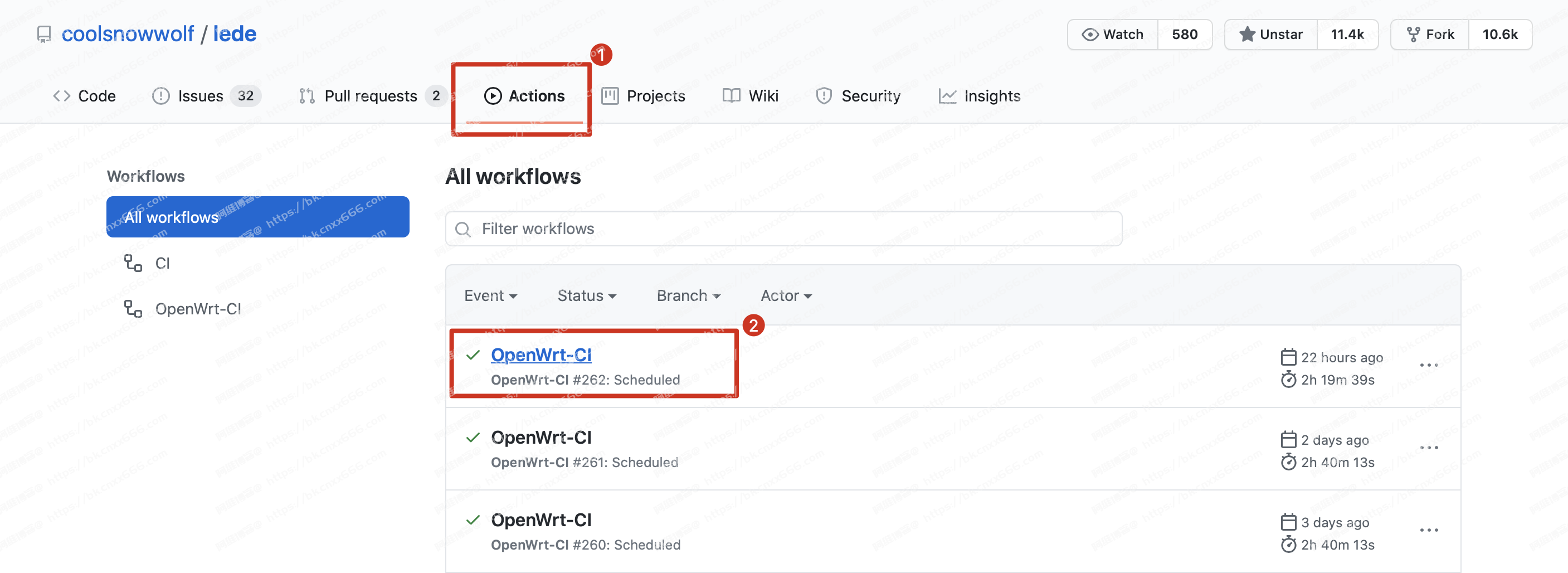Click the search magnifier icon in Filter workflows
The width and height of the screenshot is (1568, 573).
pos(463,230)
